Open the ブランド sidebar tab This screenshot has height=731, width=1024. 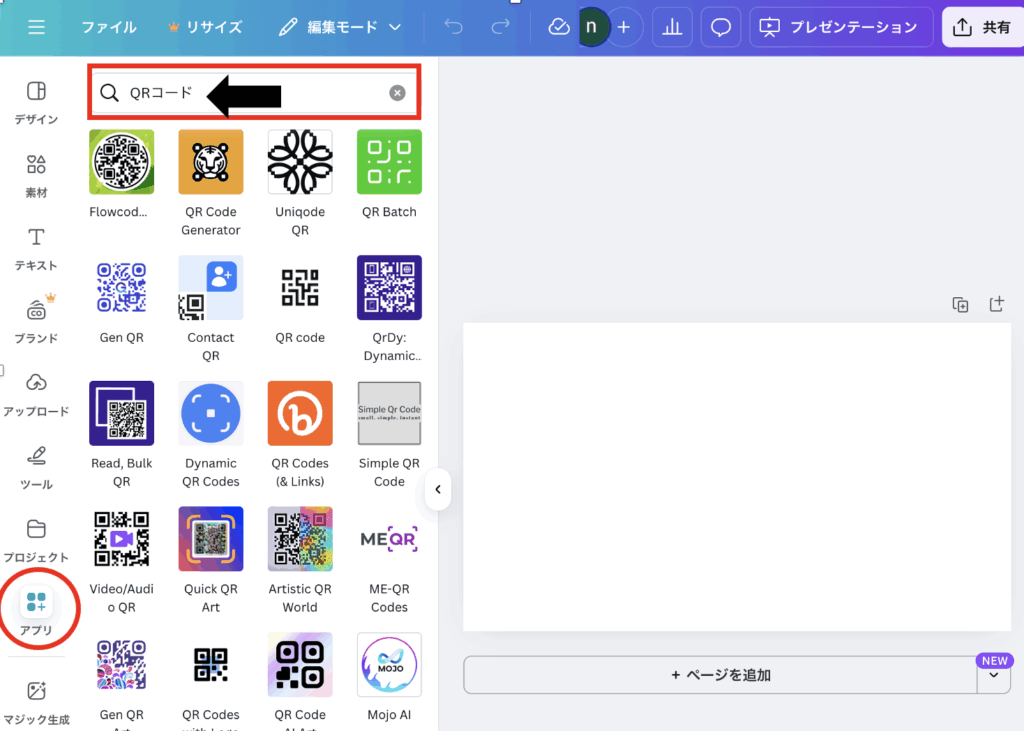tap(37, 321)
